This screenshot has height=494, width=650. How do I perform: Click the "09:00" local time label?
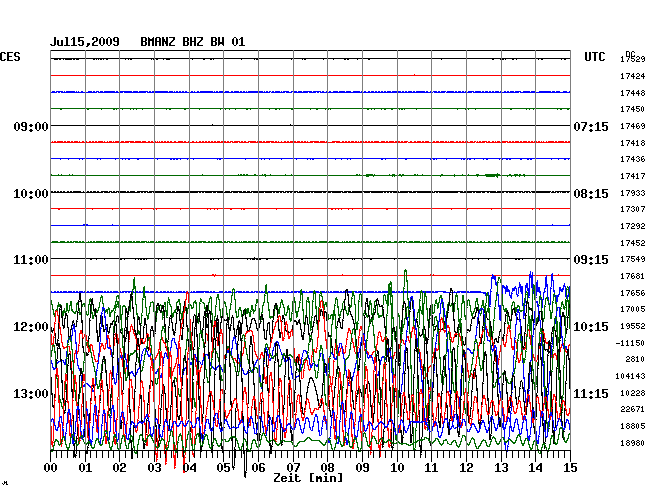point(31,126)
